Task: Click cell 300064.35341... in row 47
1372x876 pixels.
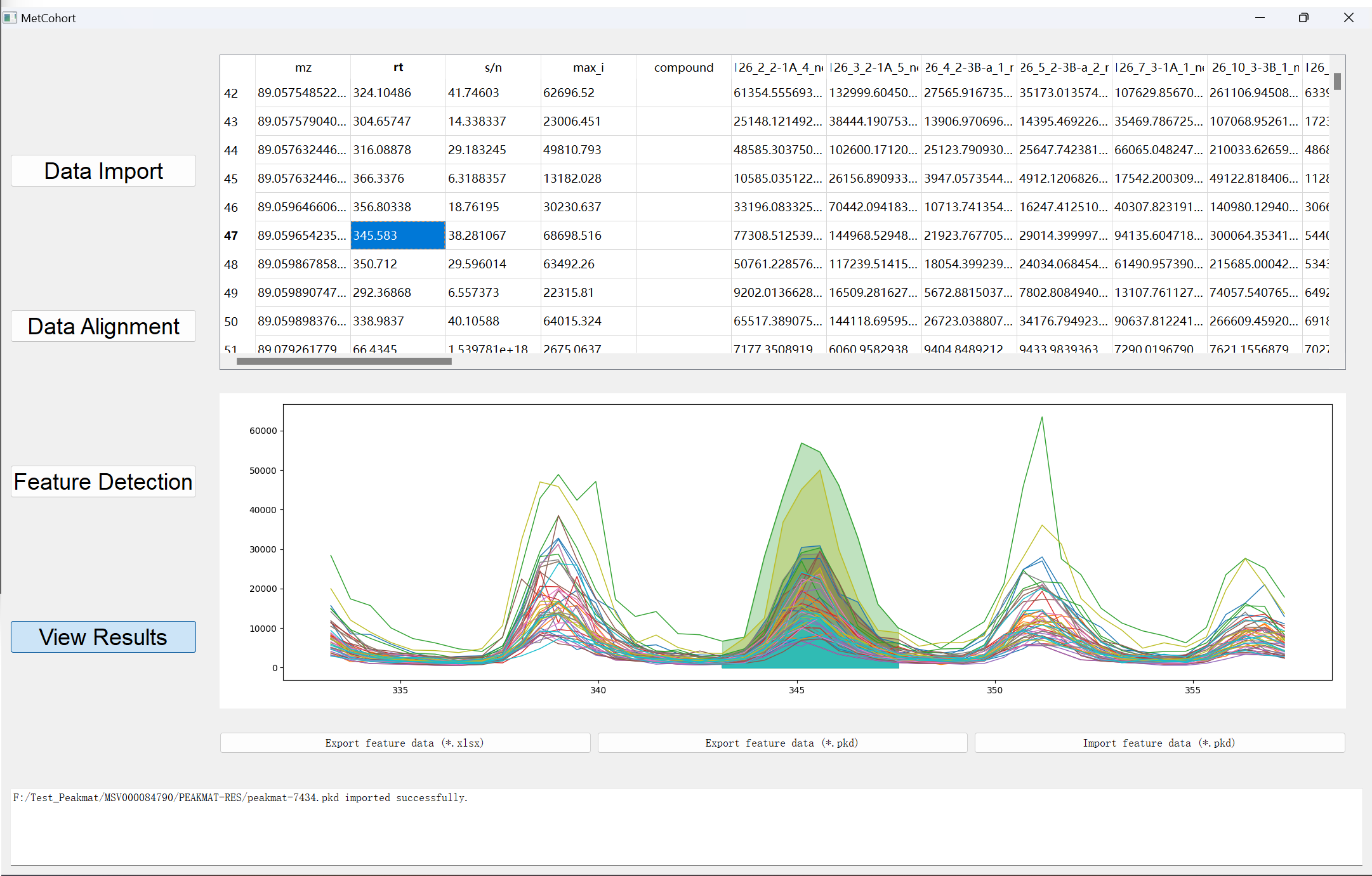Action: [1255, 235]
